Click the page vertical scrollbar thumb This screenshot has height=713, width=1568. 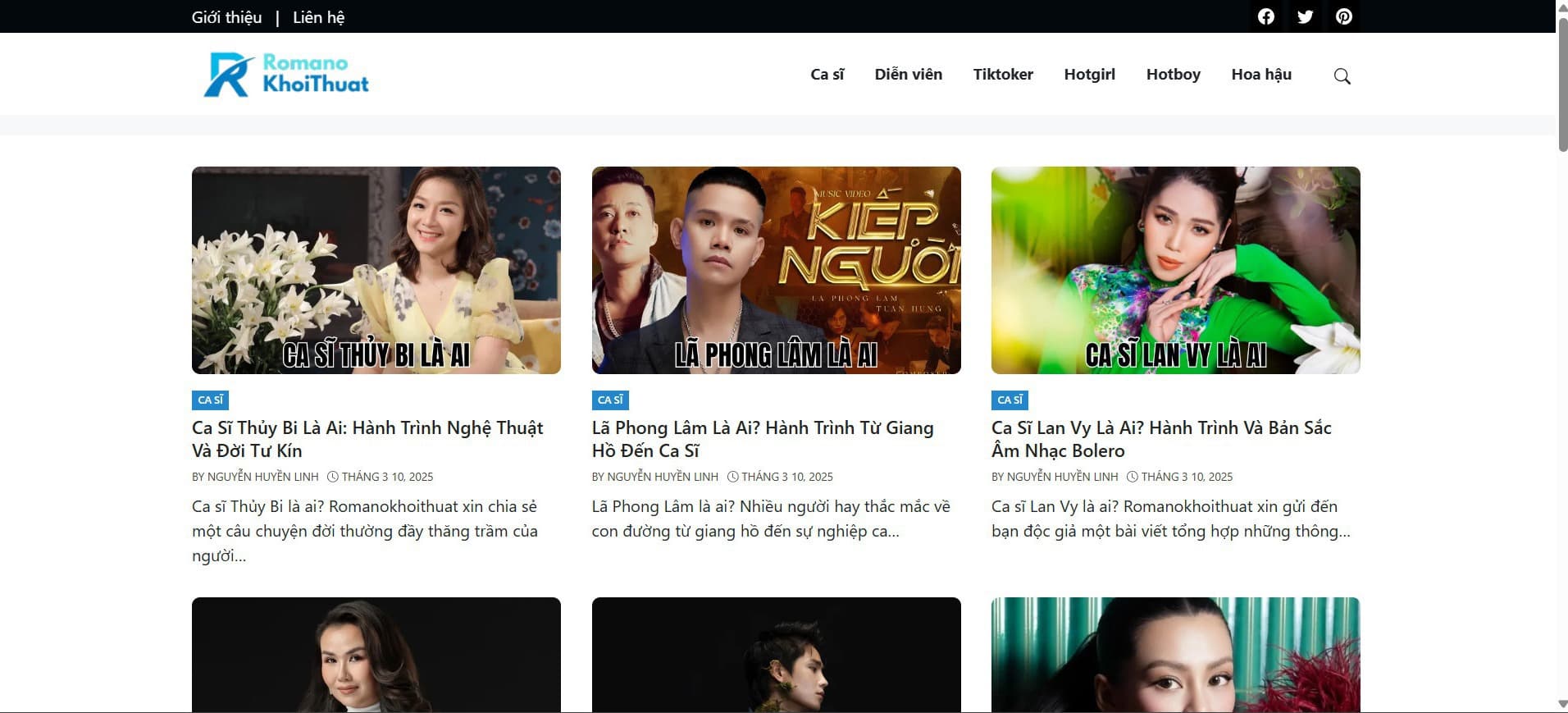pos(1562,82)
